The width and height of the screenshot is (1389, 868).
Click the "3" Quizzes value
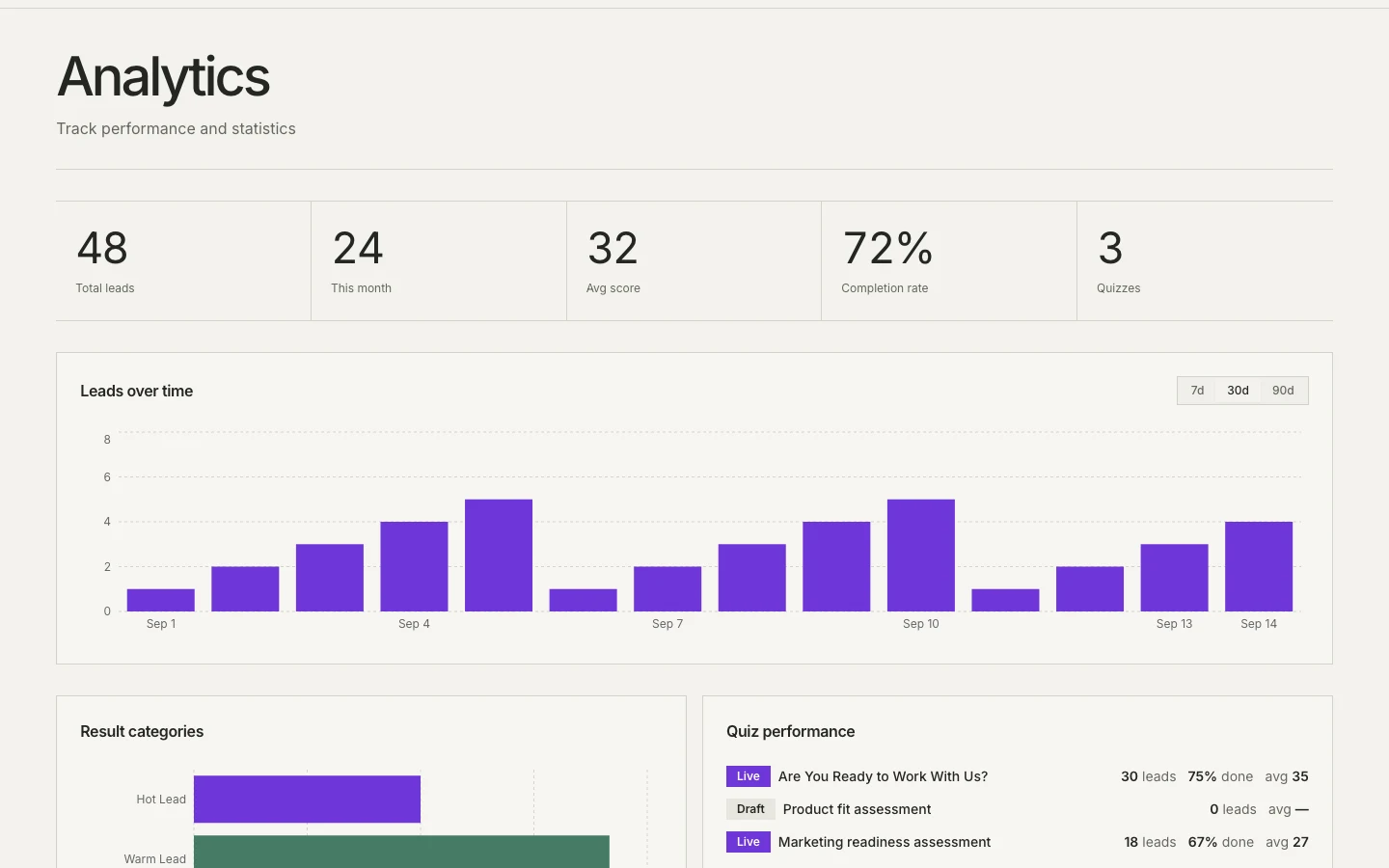1110,248
